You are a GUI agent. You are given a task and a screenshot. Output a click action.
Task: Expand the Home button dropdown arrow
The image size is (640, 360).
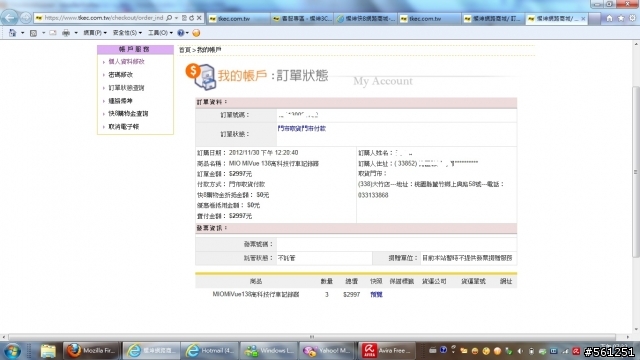tap(22, 33)
